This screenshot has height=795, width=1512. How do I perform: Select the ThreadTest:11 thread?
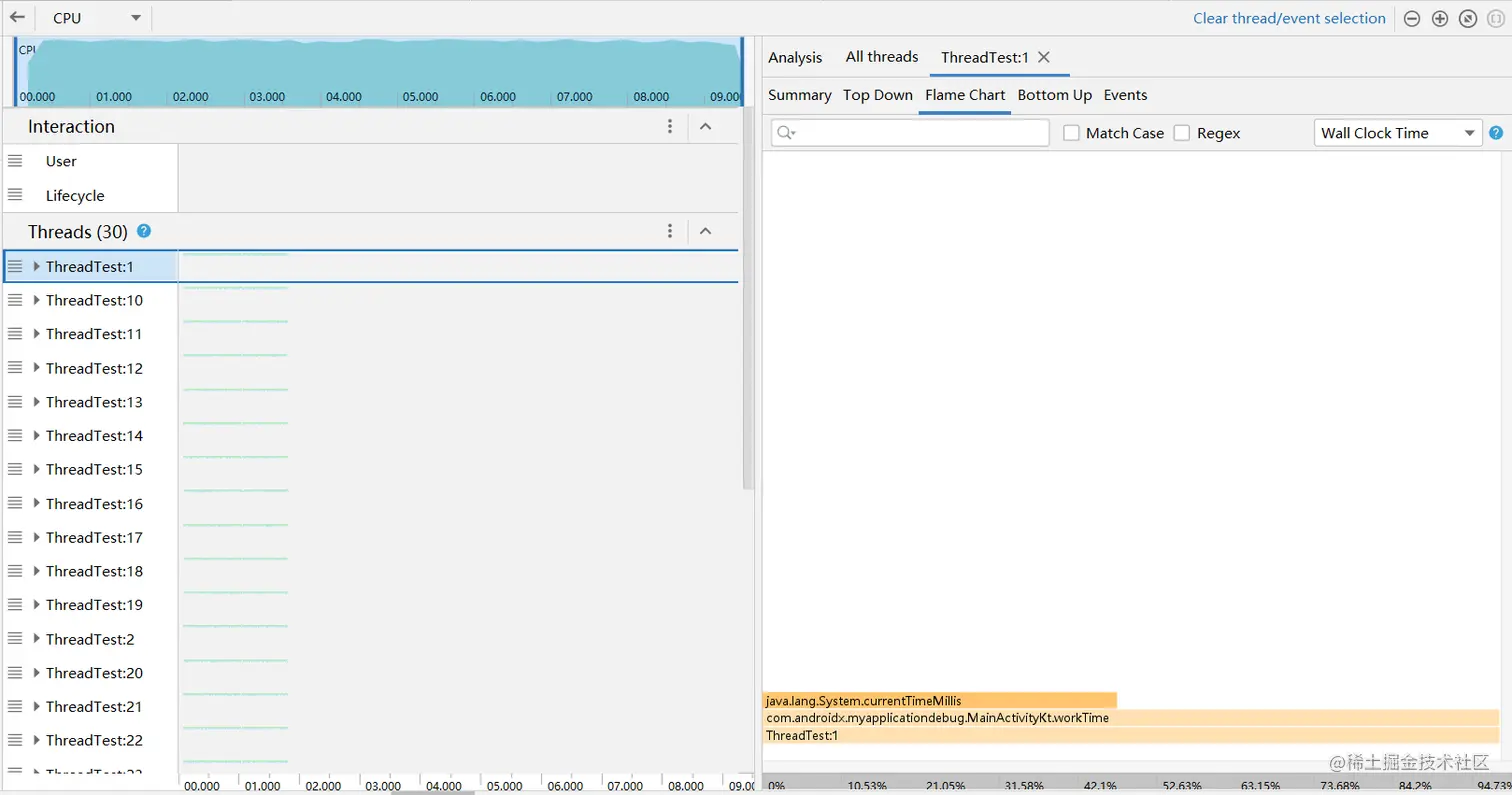pyautogui.click(x=94, y=334)
